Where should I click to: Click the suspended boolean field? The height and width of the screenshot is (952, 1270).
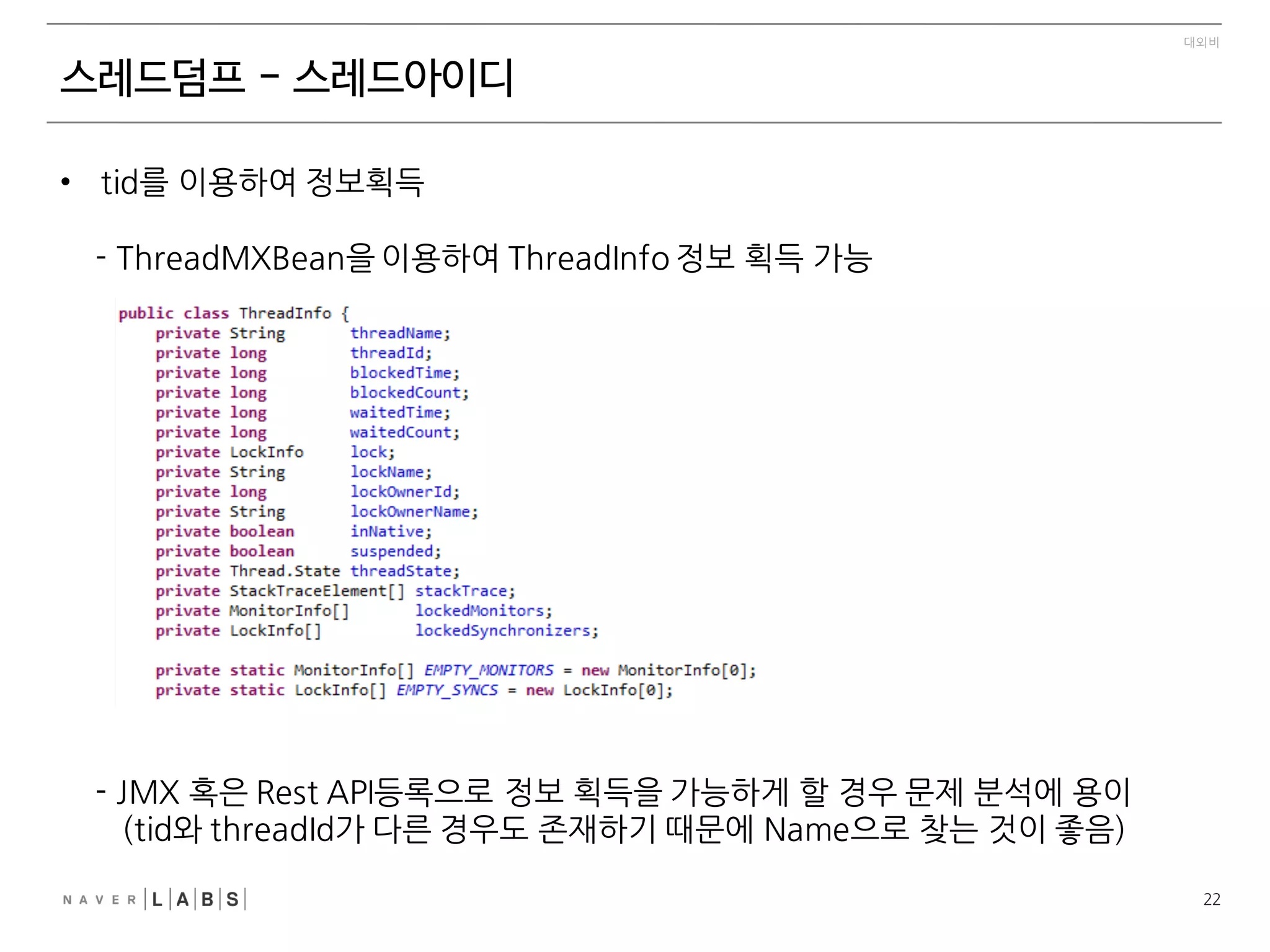pyautogui.click(x=298, y=552)
